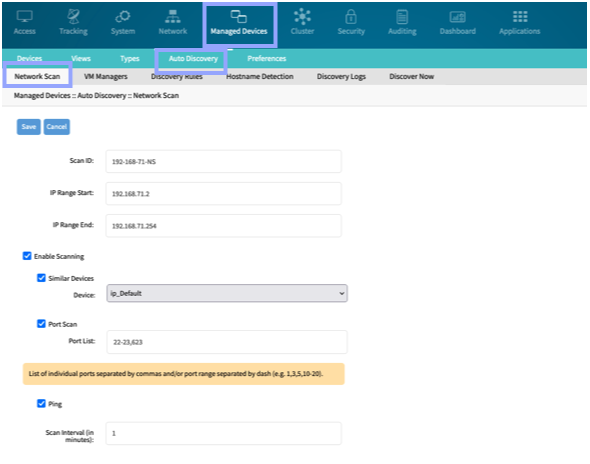Open the Dashboard chart icon
The image size is (590, 464).
coord(458,17)
